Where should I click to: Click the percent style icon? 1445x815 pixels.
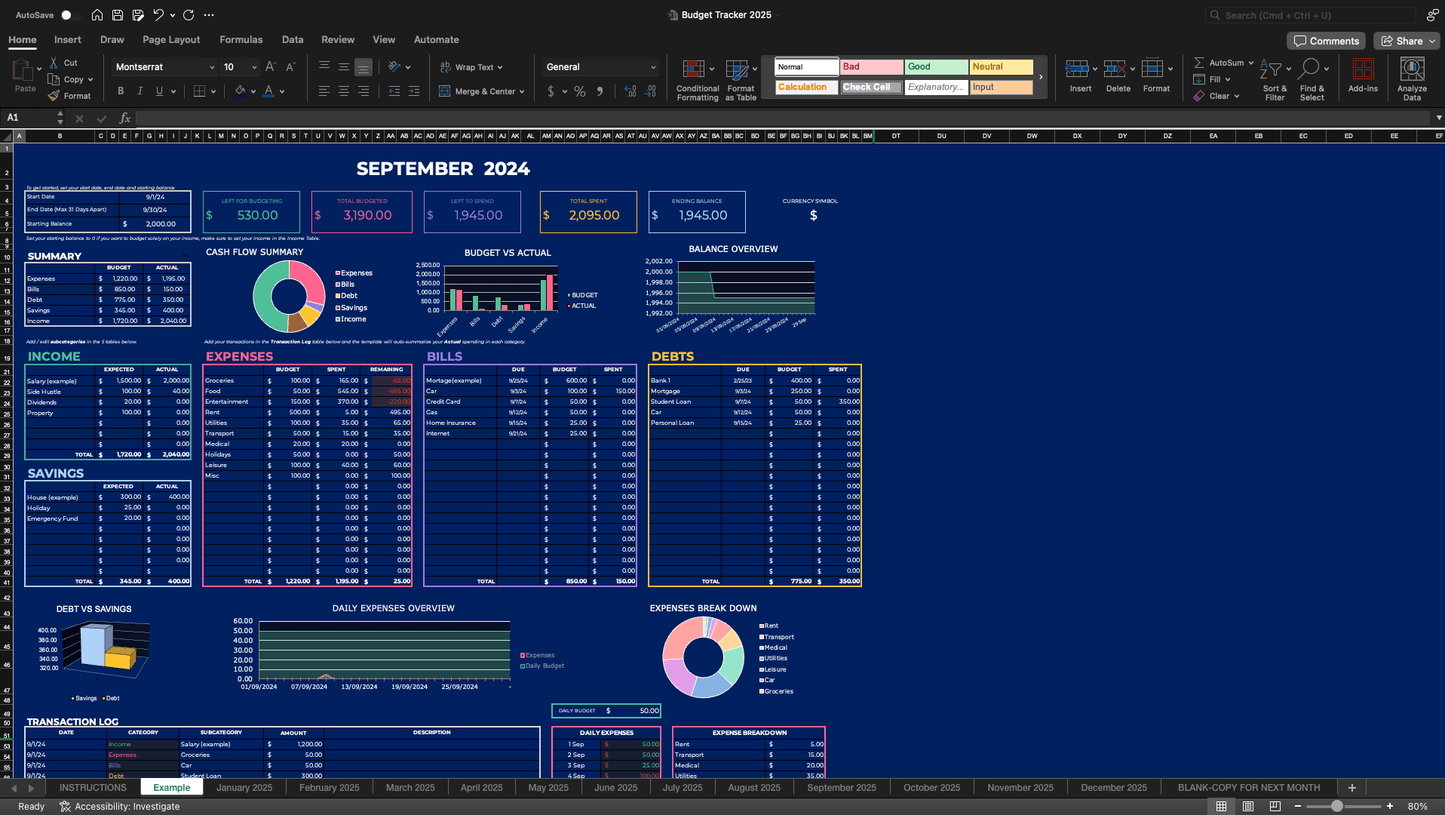(x=579, y=91)
